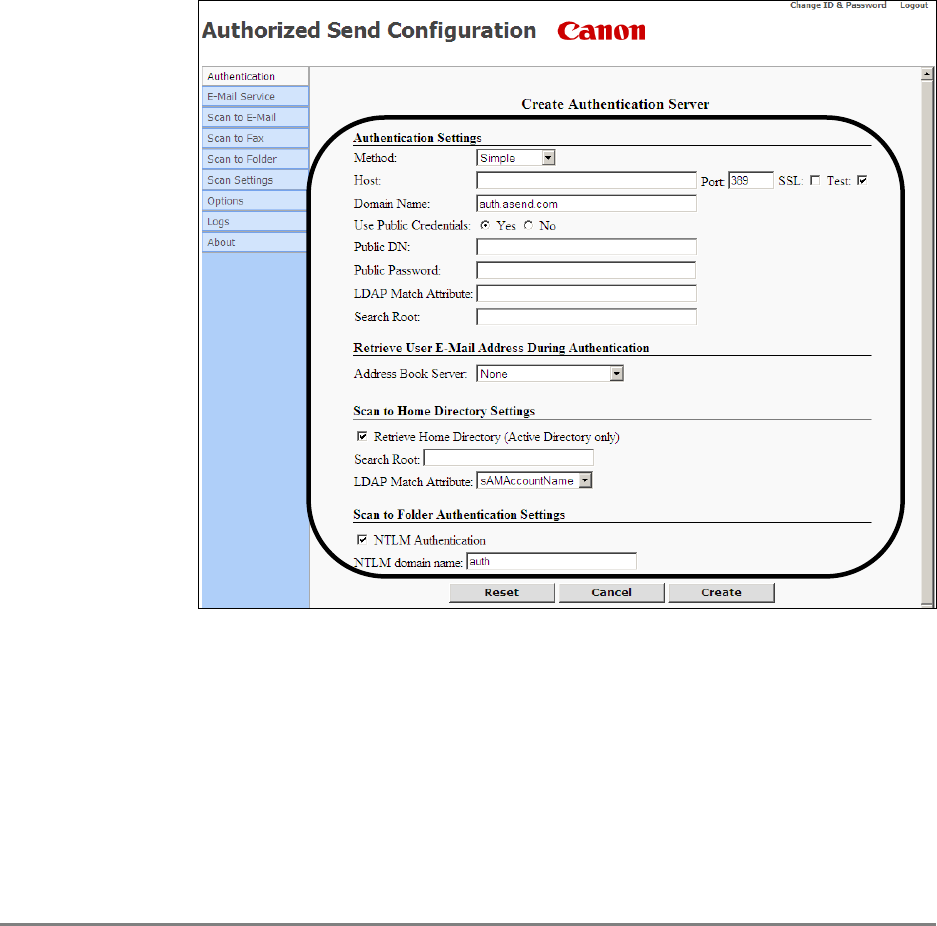The width and height of the screenshot is (937, 926).
Task: Uncheck the Test checkbox
Action: [862, 180]
